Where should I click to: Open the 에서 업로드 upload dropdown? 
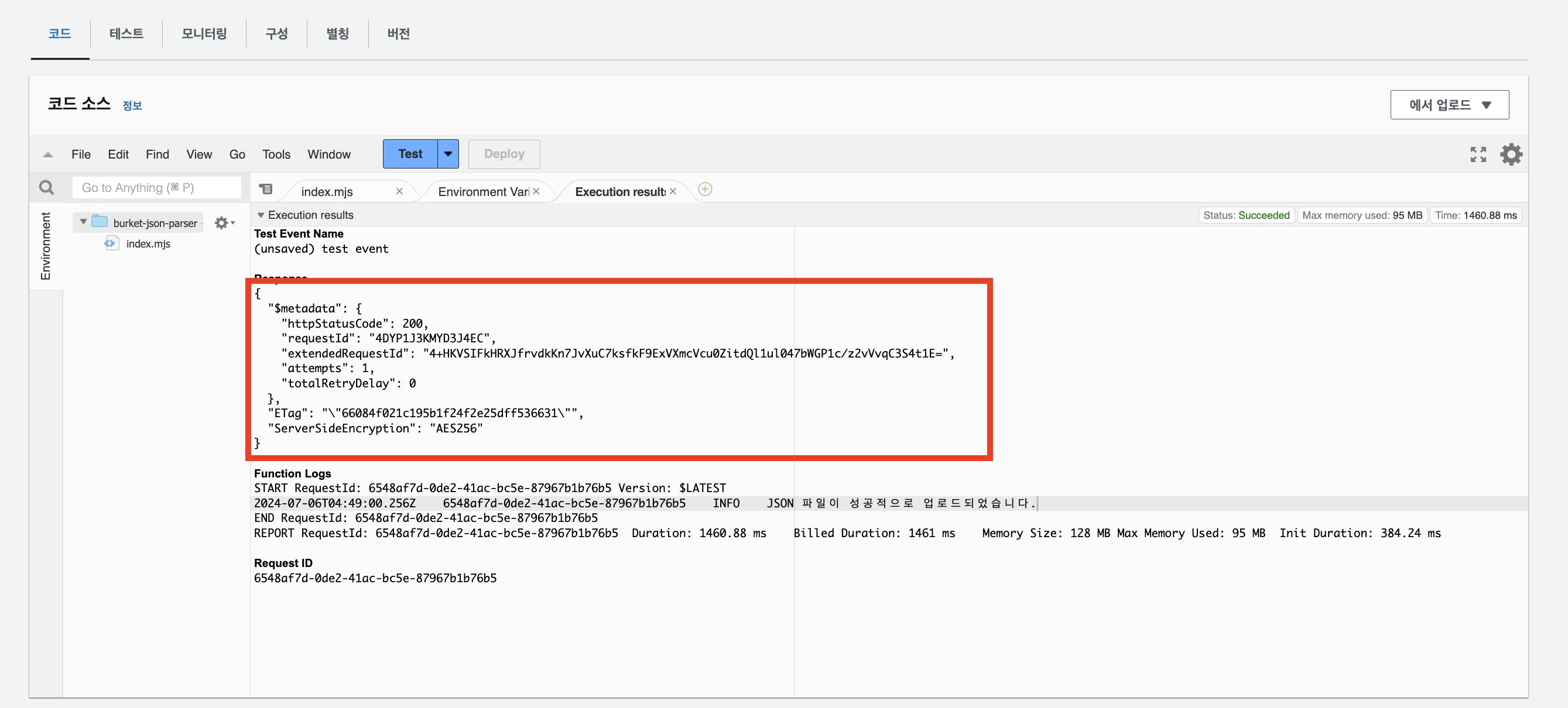pos(1449,105)
